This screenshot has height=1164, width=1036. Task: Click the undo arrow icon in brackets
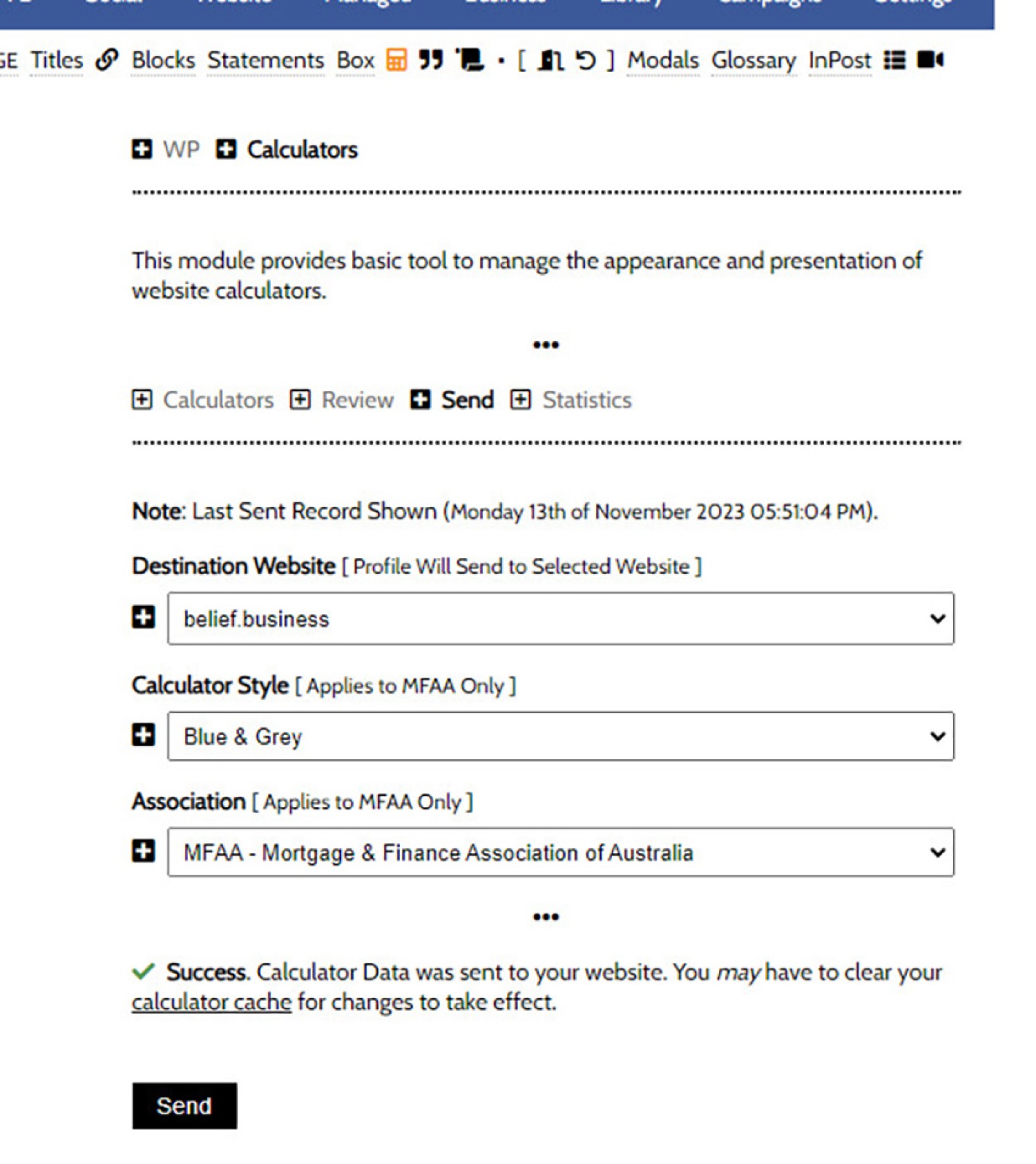click(586, 61)
